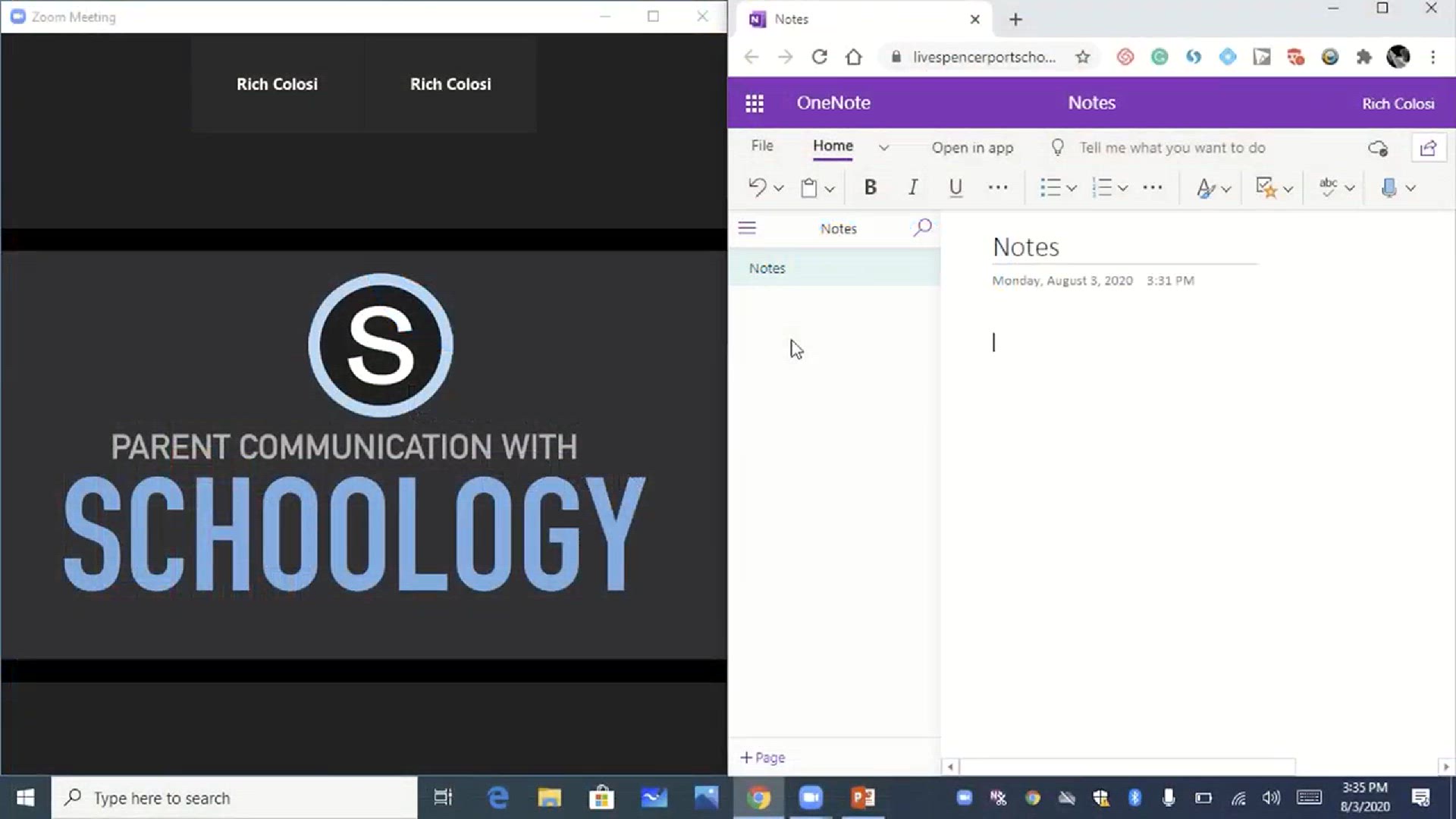Expand the numbering style dropdown

[x=1123, y=189]
